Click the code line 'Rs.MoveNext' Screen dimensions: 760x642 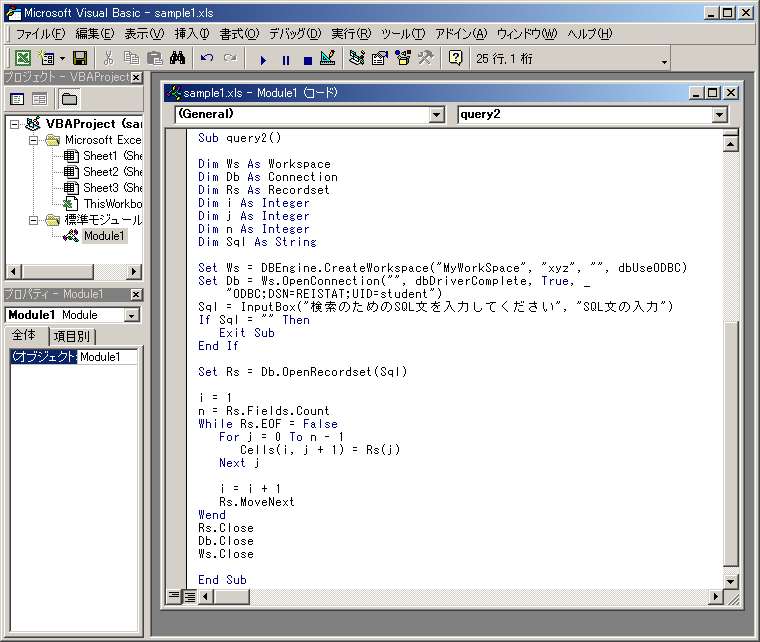click(x=256, y=502)
